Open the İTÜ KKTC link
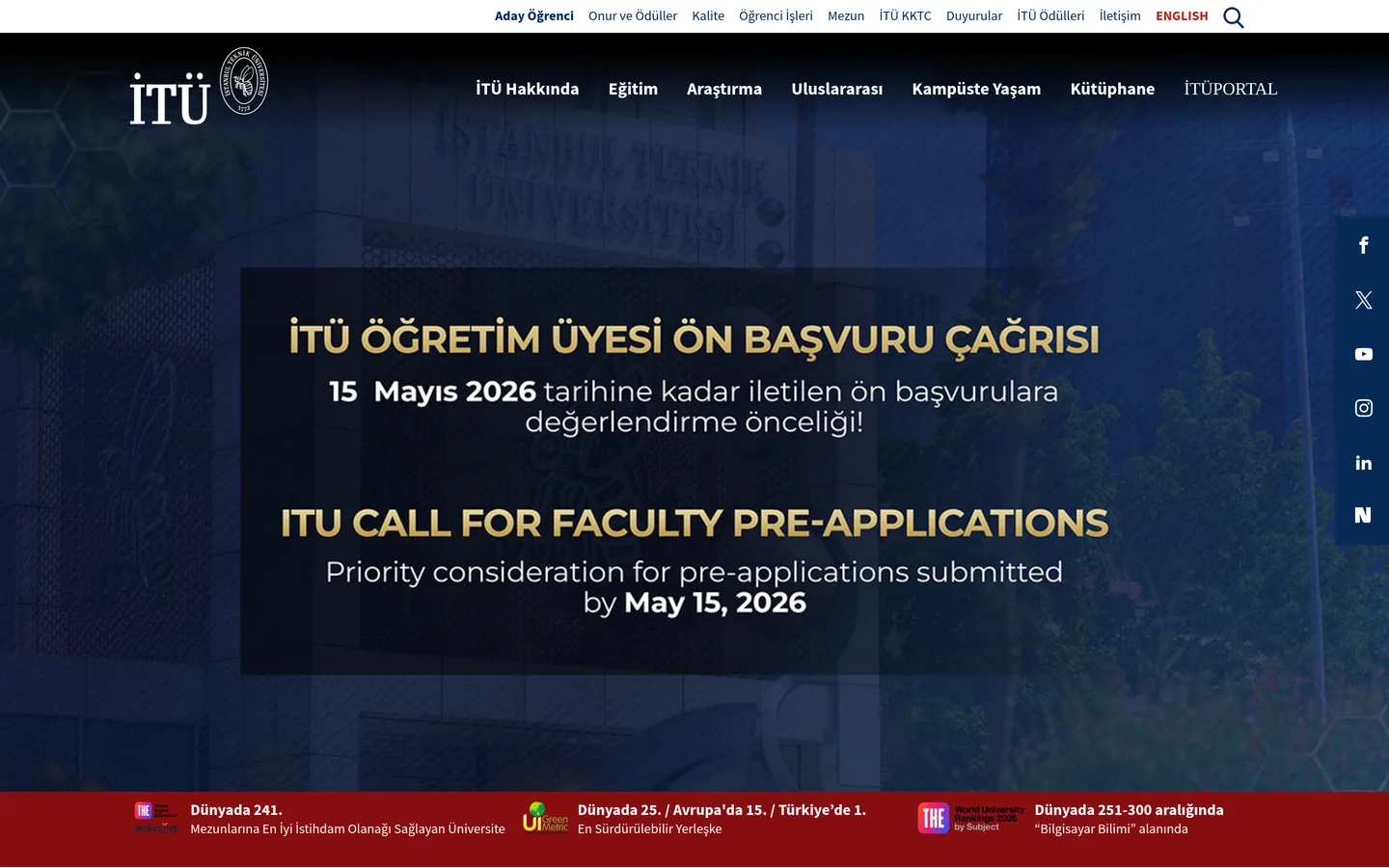 [905, 15]
